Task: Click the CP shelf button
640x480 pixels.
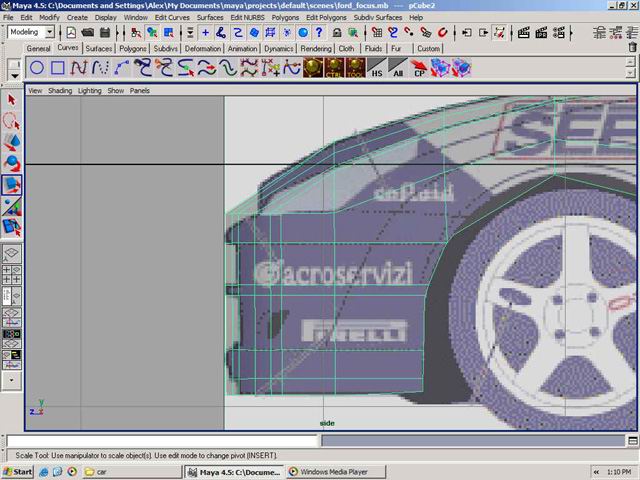Action: click(x=420, y=69)
